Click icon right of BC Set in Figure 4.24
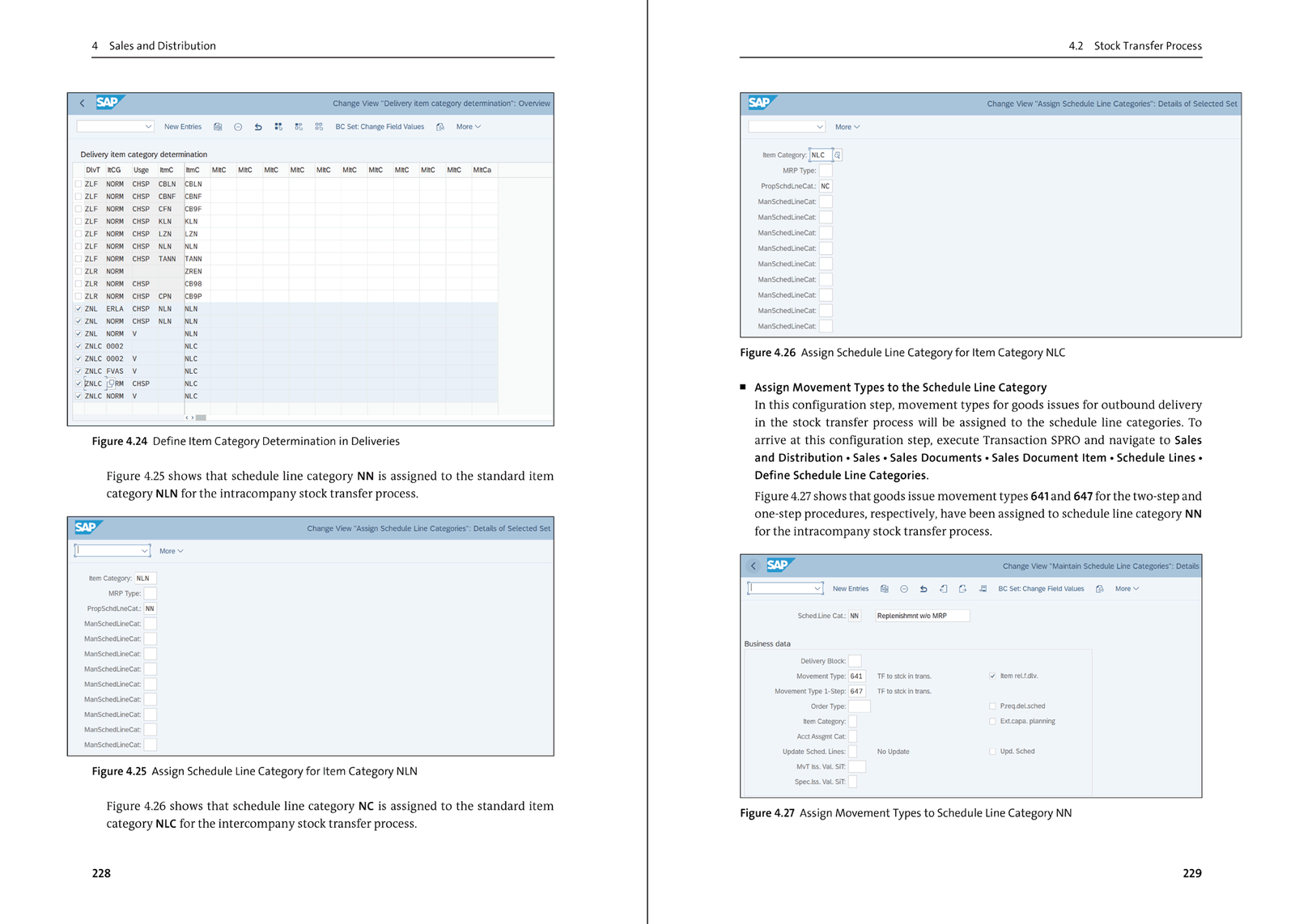Image resolution: width=1295 pixels, height=924 pixels. pos(440,127)
